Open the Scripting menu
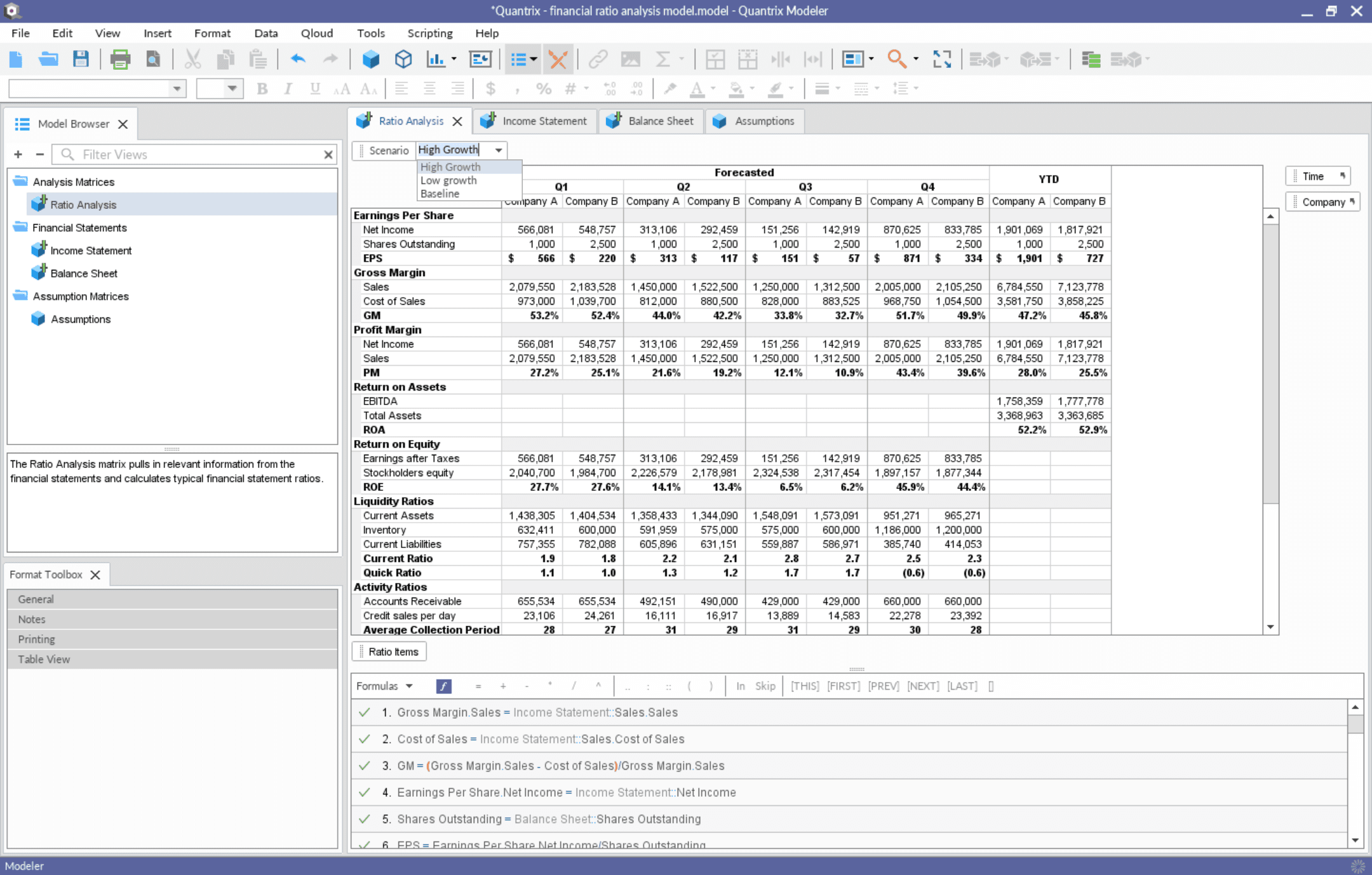Screen dimensions: 1372x875 (429, 33)
